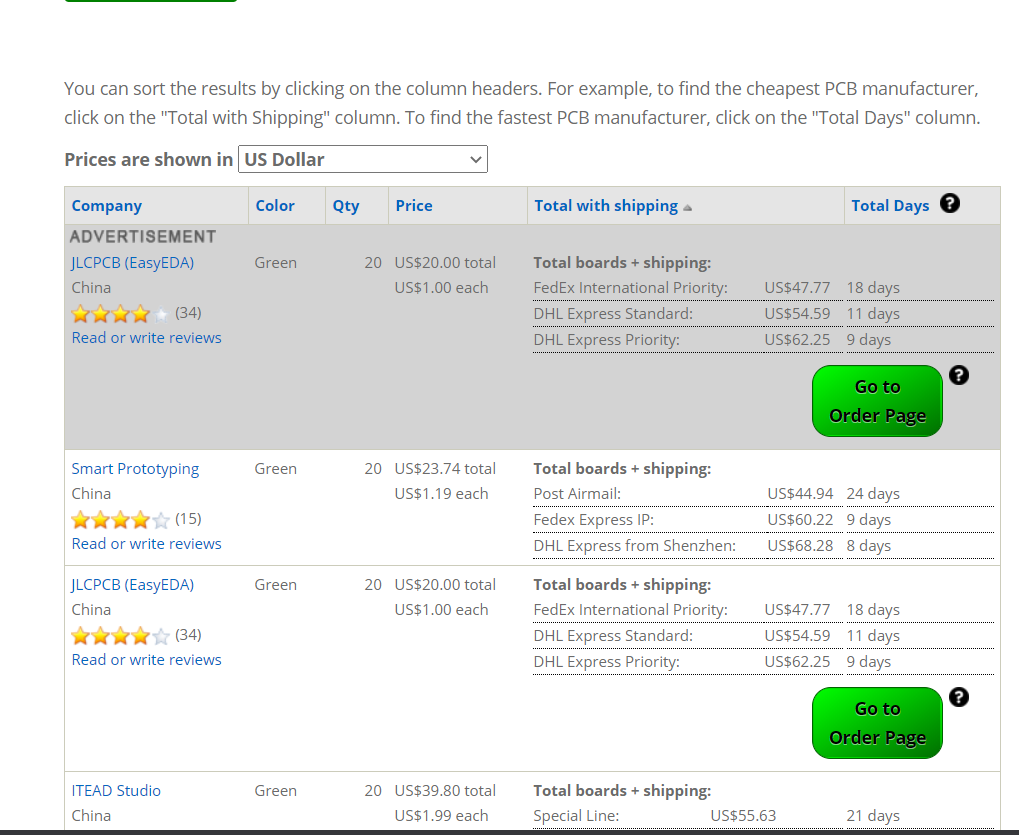Screen dimensions: 1019x835
Task: Sort results by the Price column
Action: pos(414,205)
